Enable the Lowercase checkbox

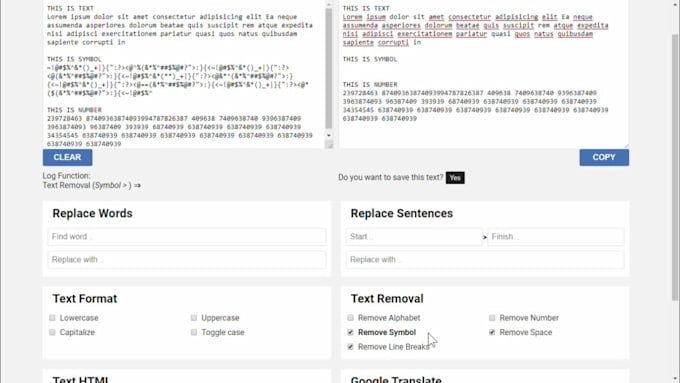click(52, 318)
